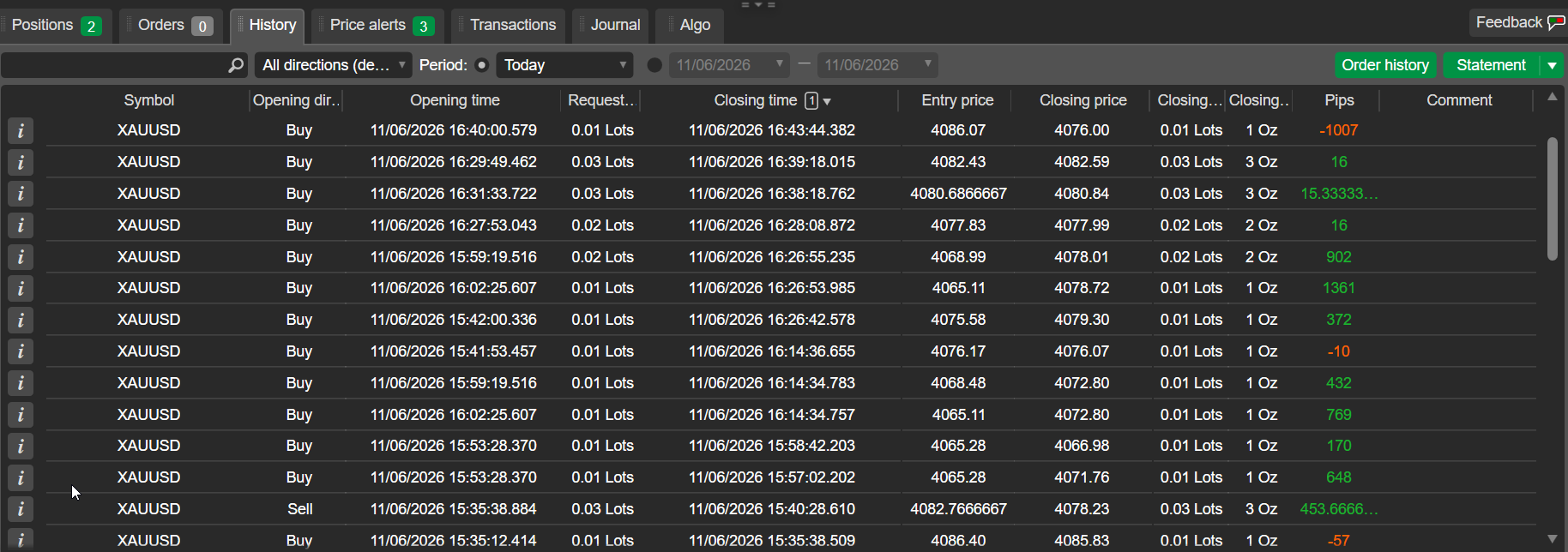The height and width of the screenshot is (552, 1568).
Task: Open info for the 16:27:53.043 trade
Action: point(21,225)
